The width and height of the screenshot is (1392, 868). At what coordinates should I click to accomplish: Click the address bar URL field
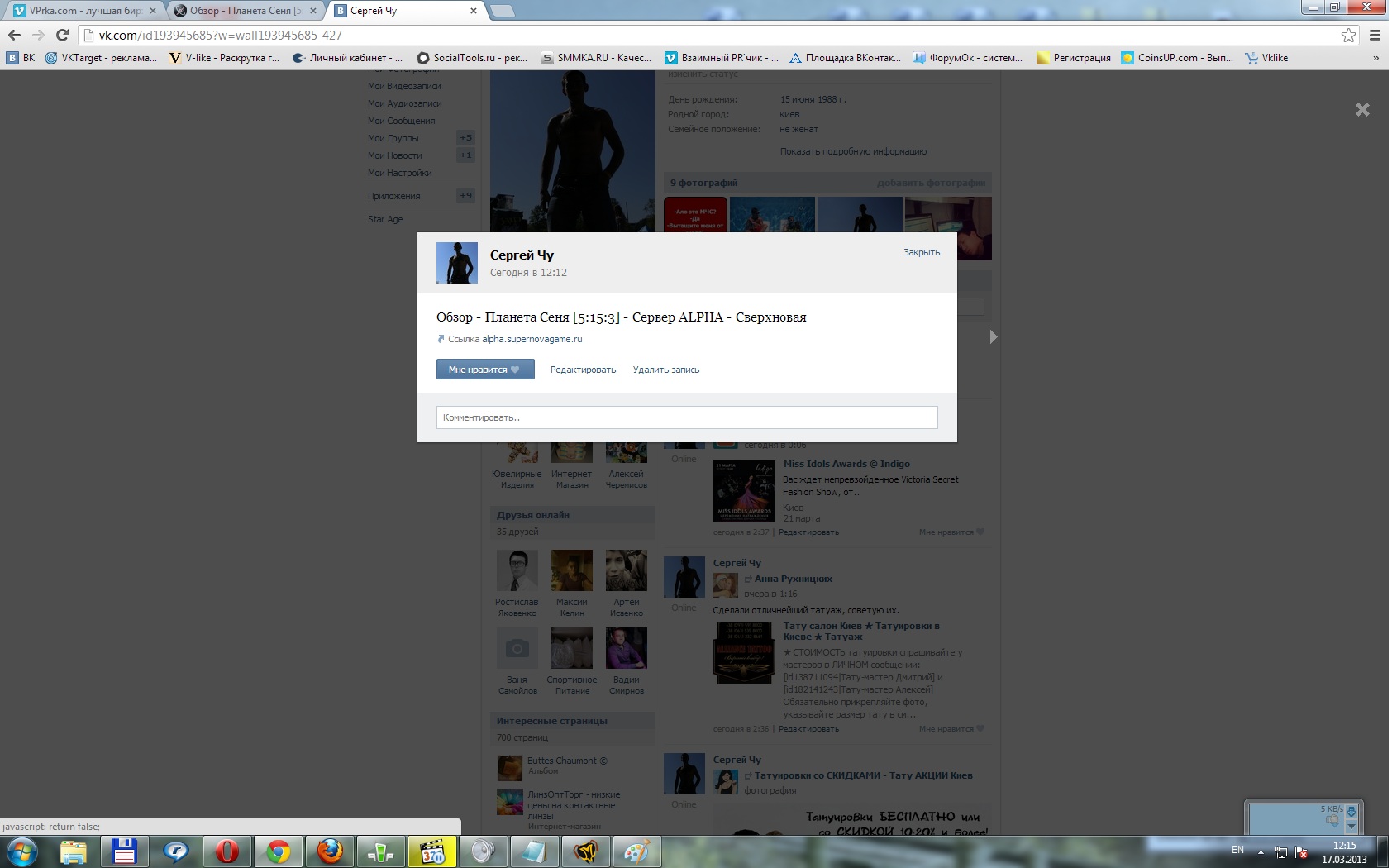pyautogui.click(x=711, y=35)
